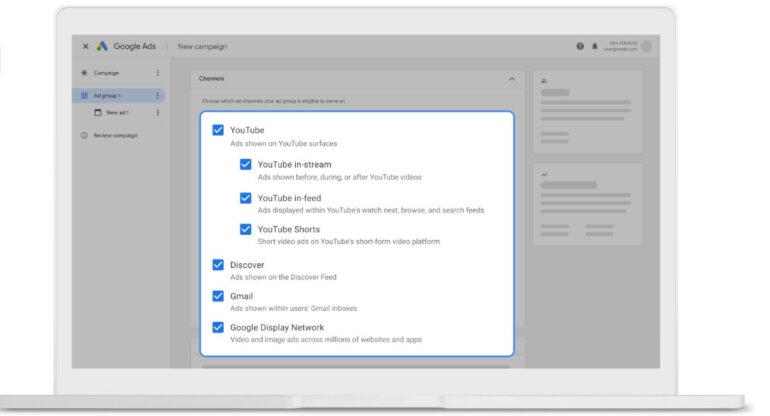770x416 pixels.
Task: Select Campaign in the sidebar
Action: [106, 73]
